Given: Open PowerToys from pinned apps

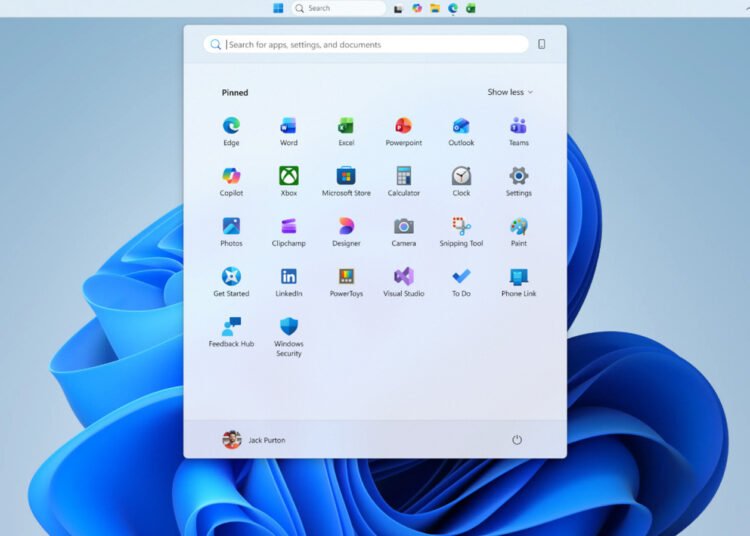Looking at the screenshot, I should (346, 282).
